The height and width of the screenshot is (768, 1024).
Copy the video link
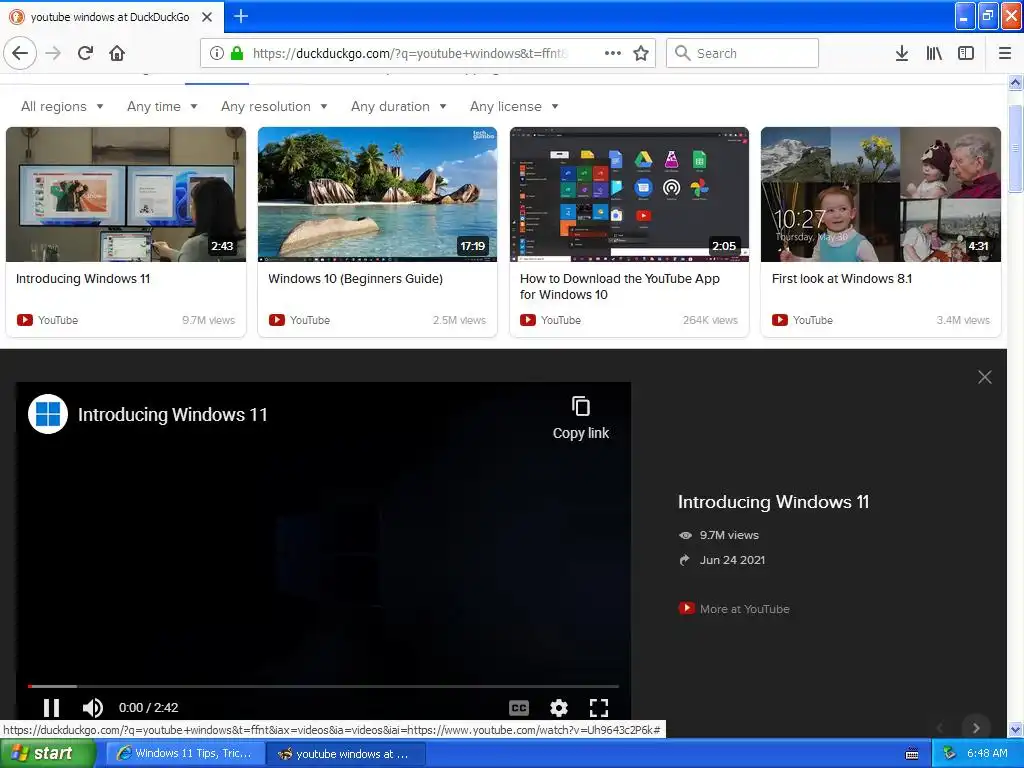click(x=581, y=418)
